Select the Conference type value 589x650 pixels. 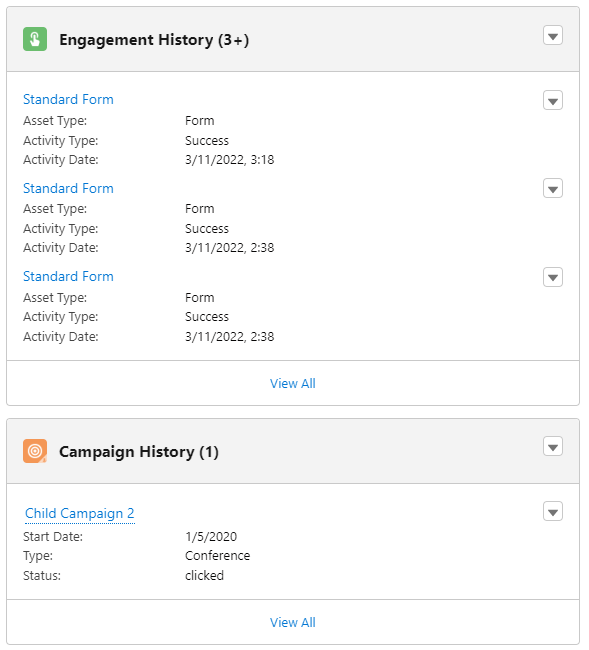[218, 556]
